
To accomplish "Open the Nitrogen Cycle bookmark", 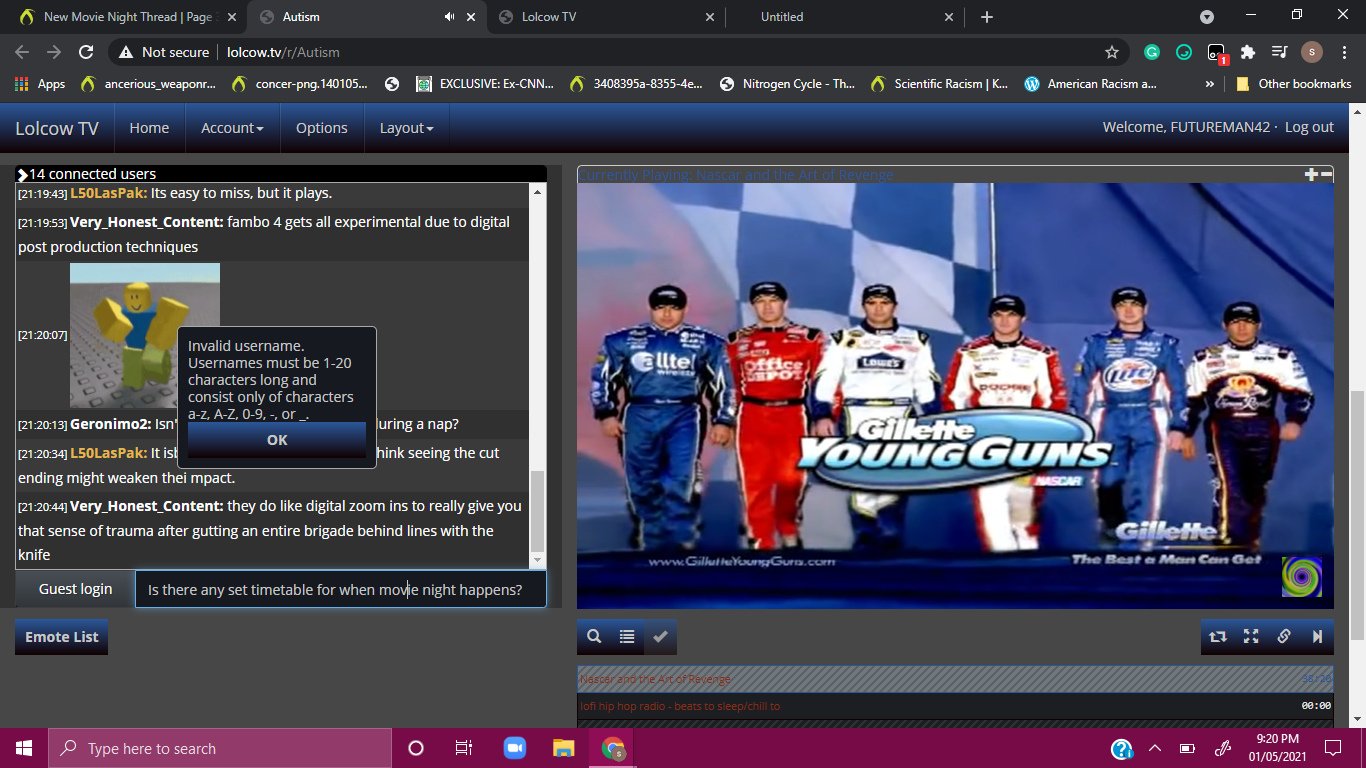I will tap(787, 84).
